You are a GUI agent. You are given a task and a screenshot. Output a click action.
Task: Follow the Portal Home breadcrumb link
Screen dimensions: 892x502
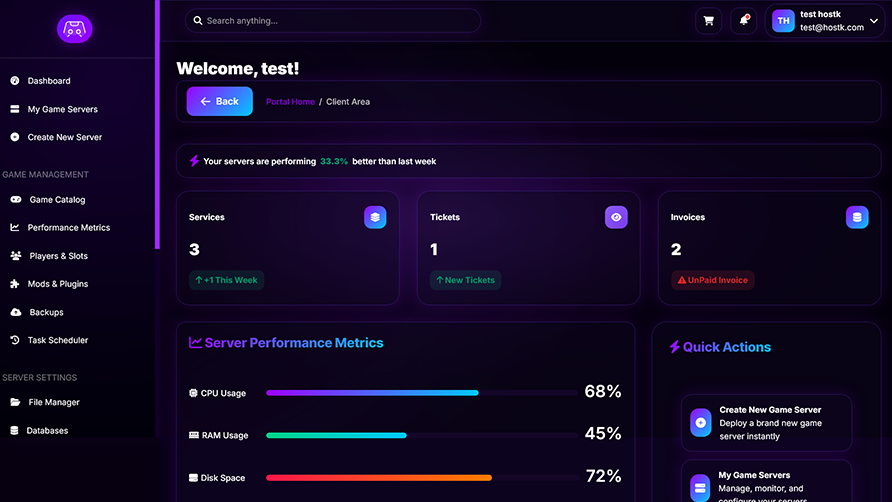click(x=290, y=102)
